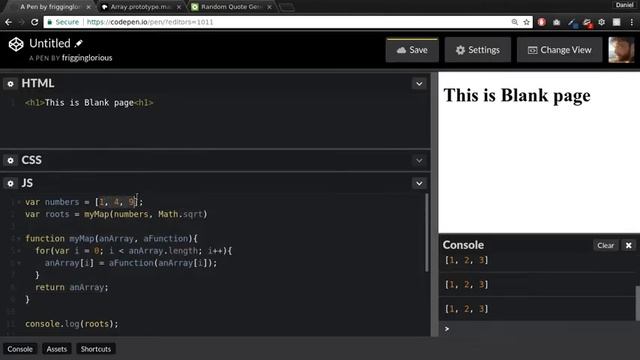Image resolution: width=640 pixels, height=360 pixels.
Task: Close the Random Quote Generator tab
Action: pyautogui.click(x=269, y=7)
